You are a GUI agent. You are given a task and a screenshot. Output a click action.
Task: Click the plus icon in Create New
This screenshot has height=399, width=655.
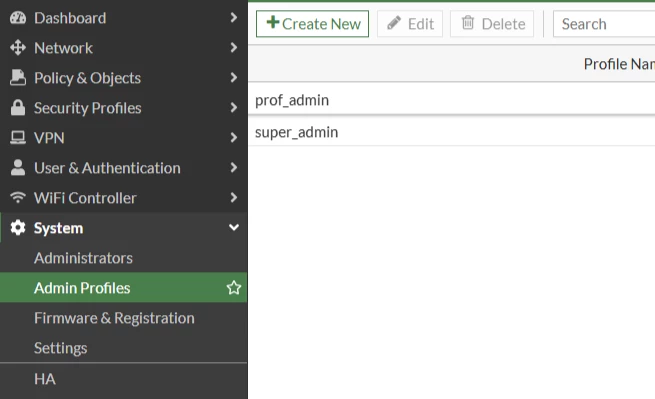pyautogui.click(x=273, y=22)
